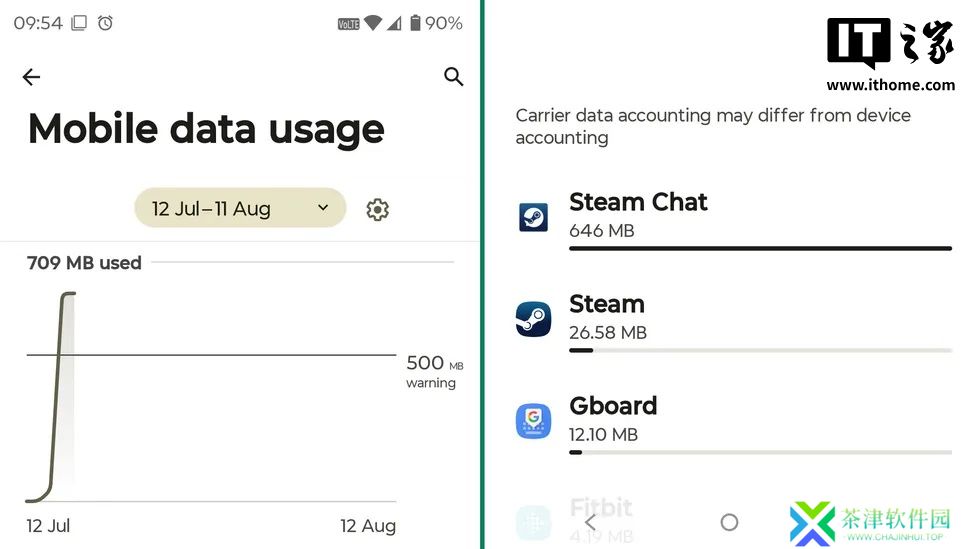Open Steam 26.58 MB usage entry

click(734, 322)
